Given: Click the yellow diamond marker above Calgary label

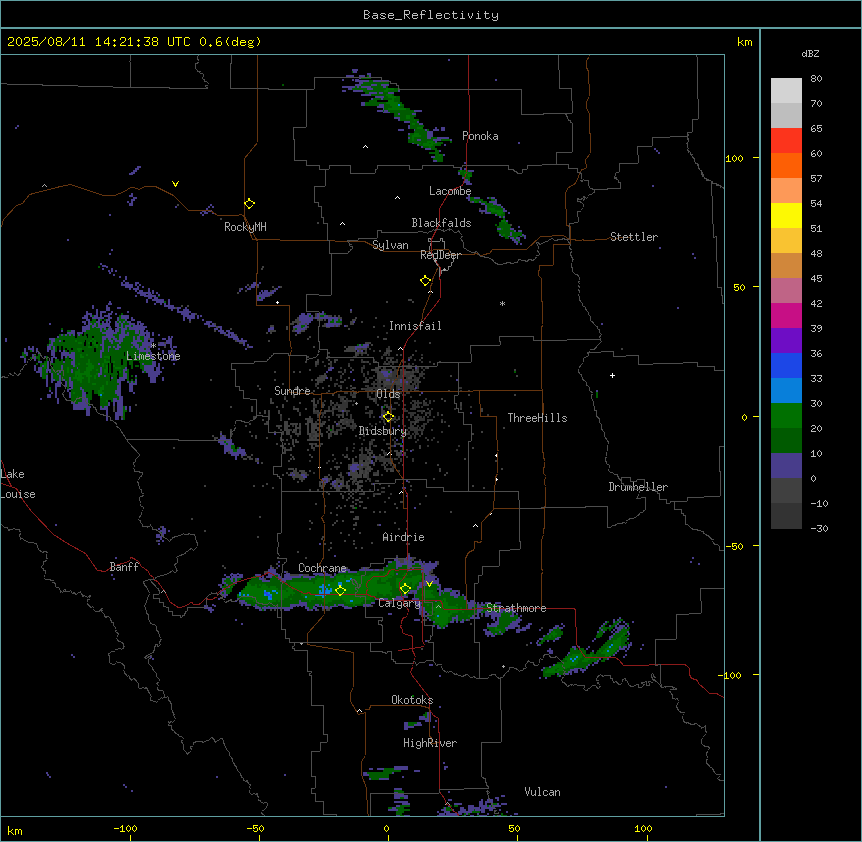Looking at the screenshot, I should point(405,589).
